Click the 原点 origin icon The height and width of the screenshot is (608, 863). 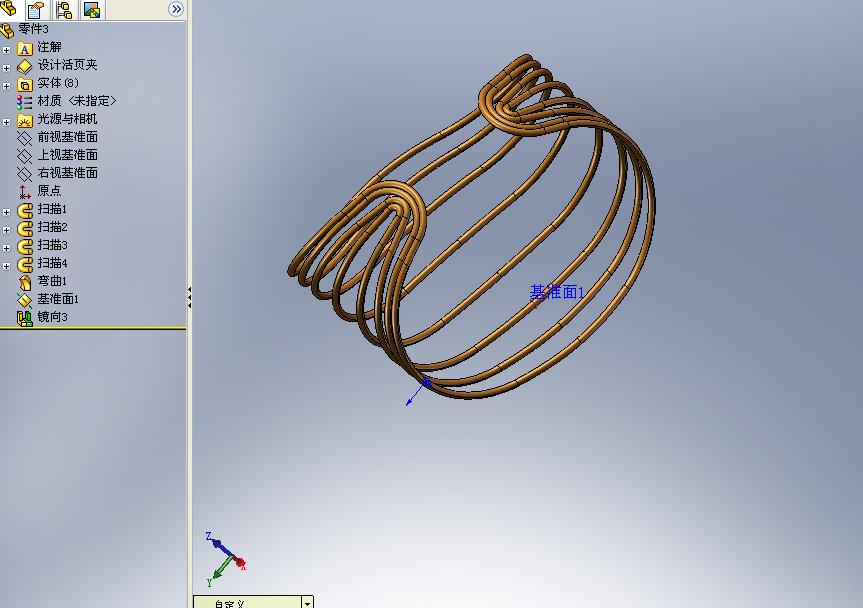point(24,192)
